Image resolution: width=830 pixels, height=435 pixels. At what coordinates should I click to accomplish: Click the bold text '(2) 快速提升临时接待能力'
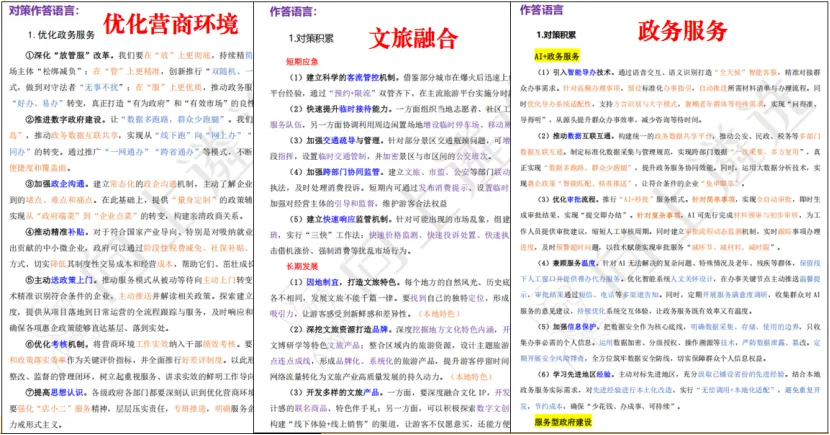[x=338, y=109]
